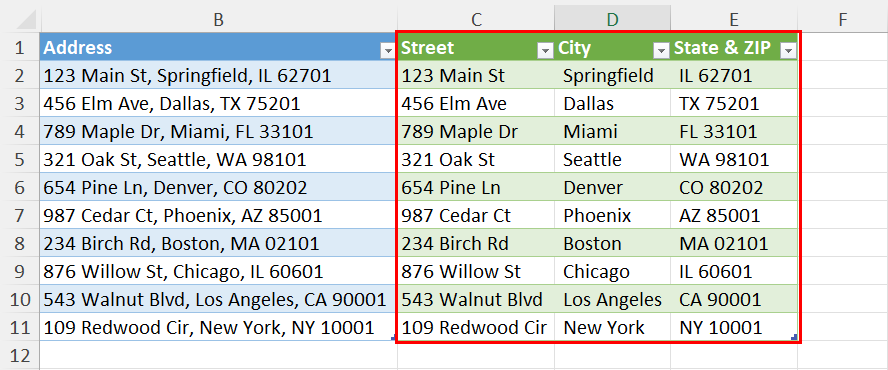Select Street cell '456 Elm Ave'

[476, 103]
